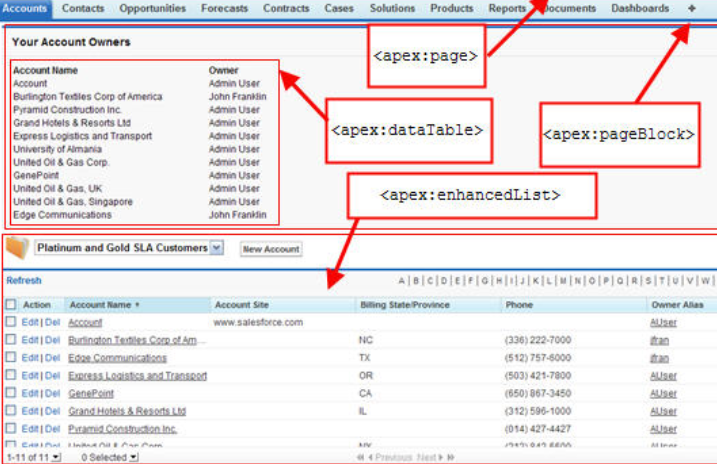Click the Refresh link
This screenshot has width=717, height=464.
[x=24, y=281]
